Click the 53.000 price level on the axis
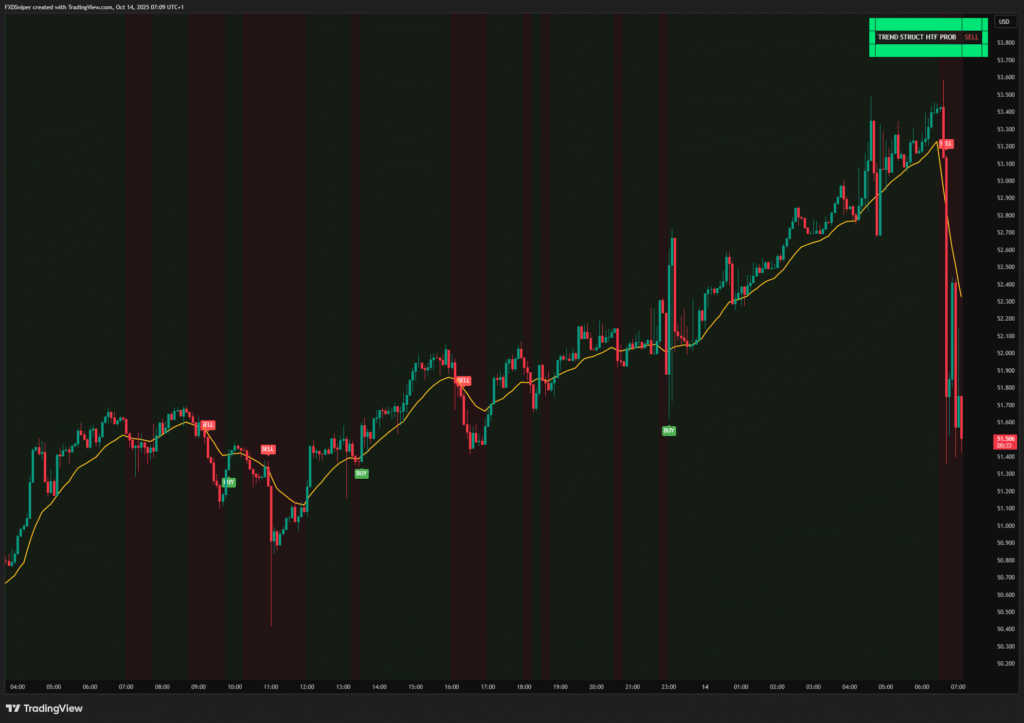Screen dimensions: 1024x723 [x=1005, y=180]
